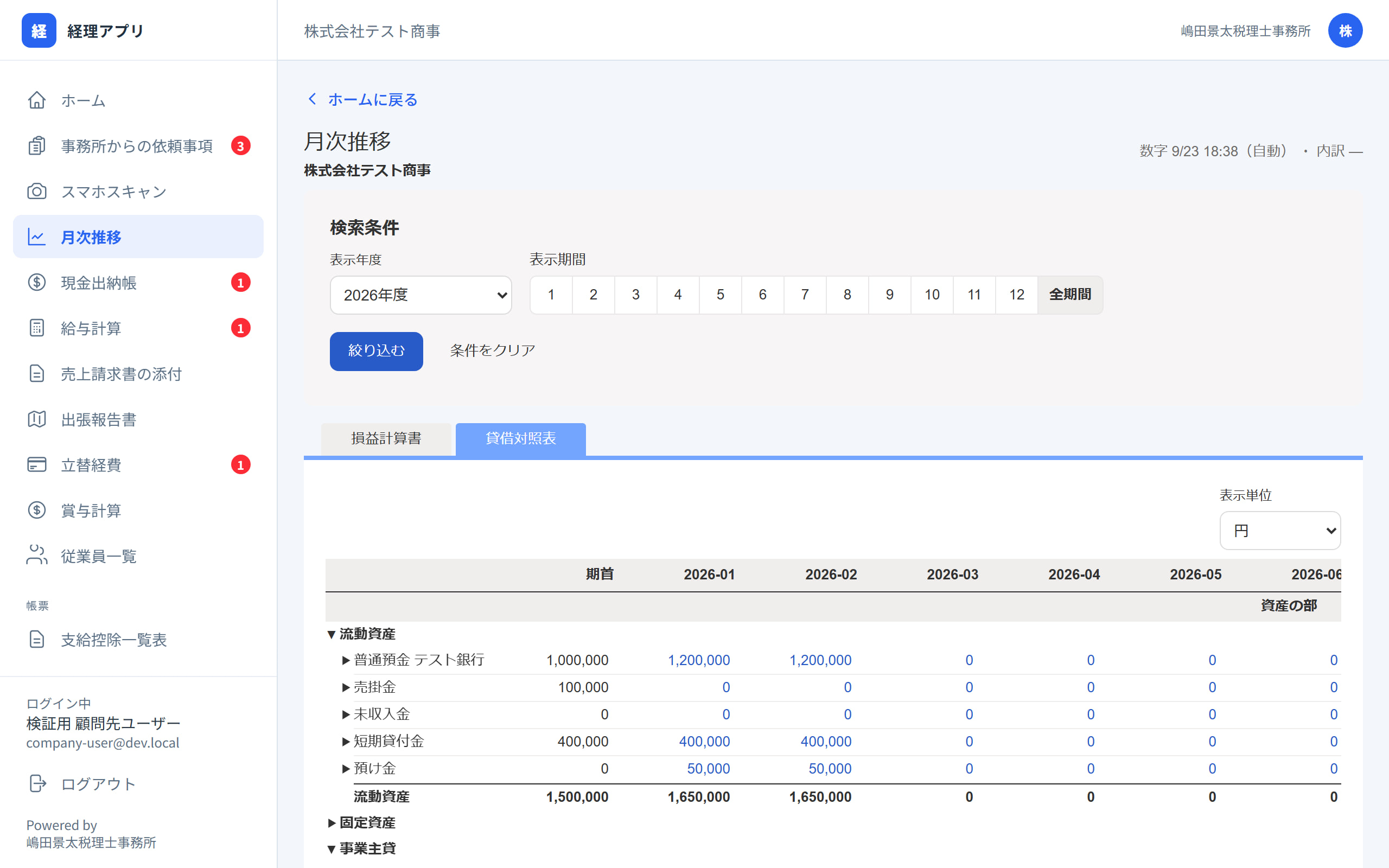1389x868 pixels.
Task: Click the back chevron beside ホームに戻る
Action: [x=312, y=99]
